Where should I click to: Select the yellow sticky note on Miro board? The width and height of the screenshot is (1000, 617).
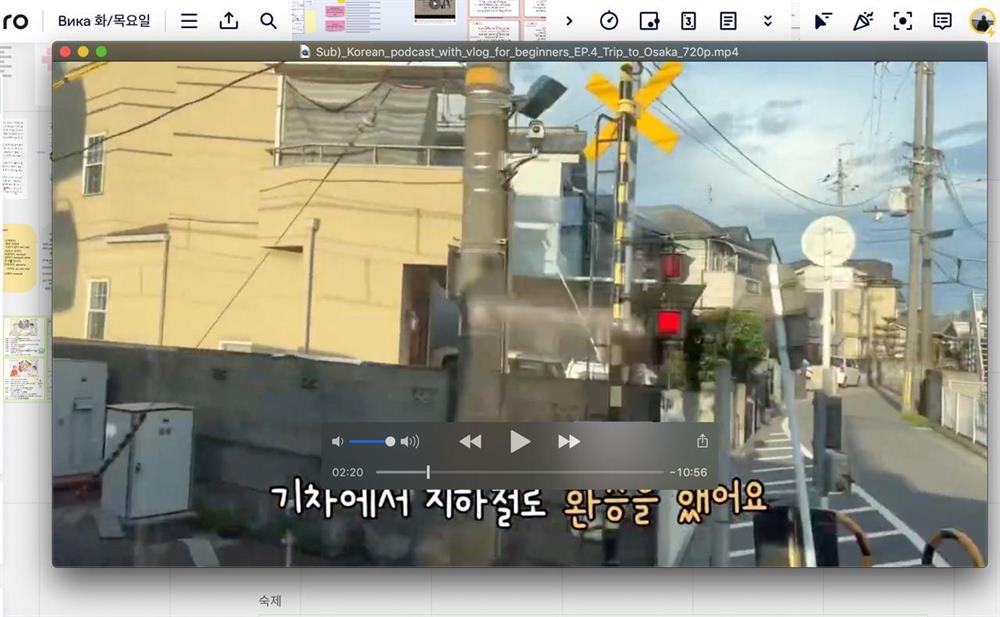tap(19, 258)
